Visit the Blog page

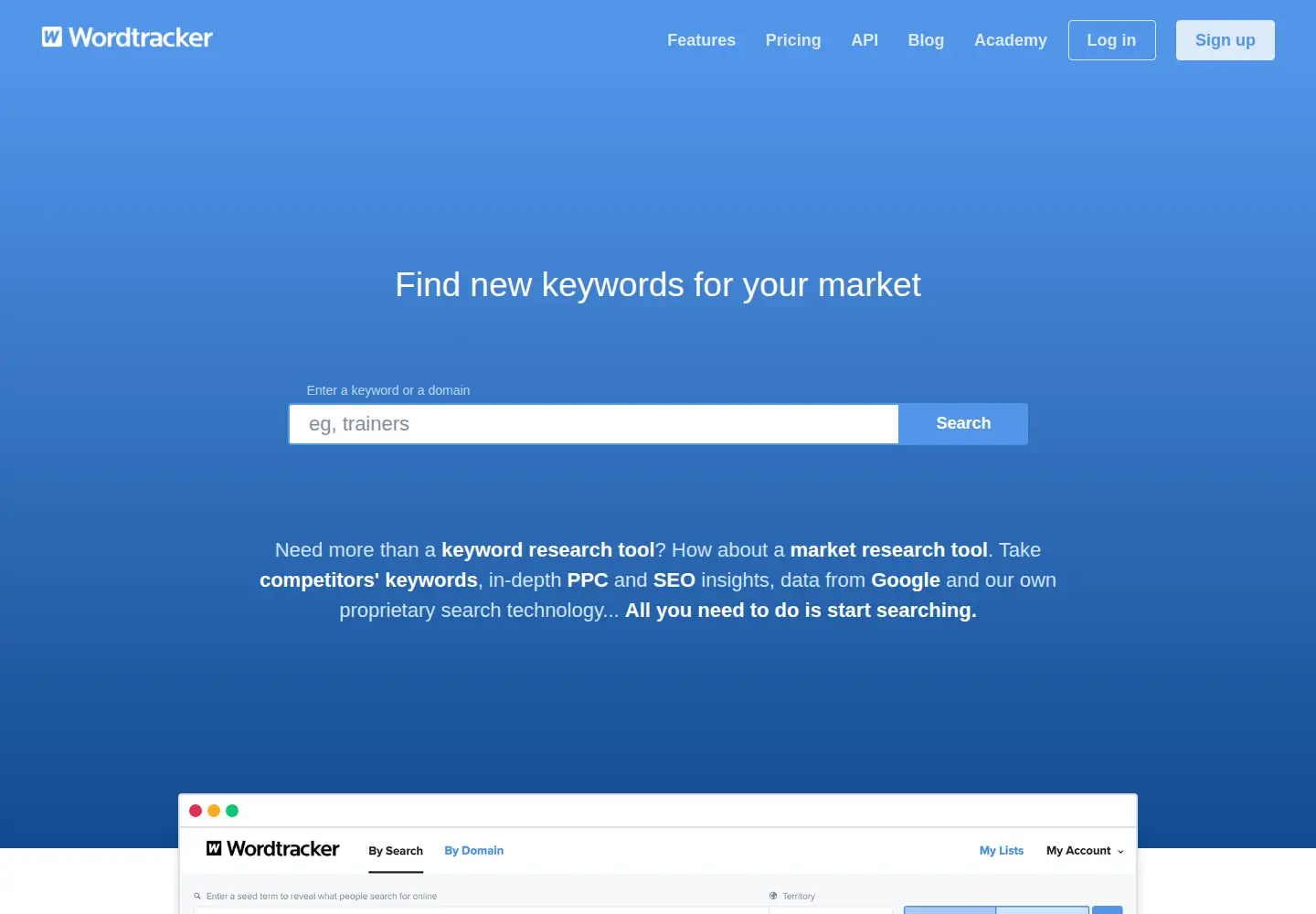[x=926, y=40]
